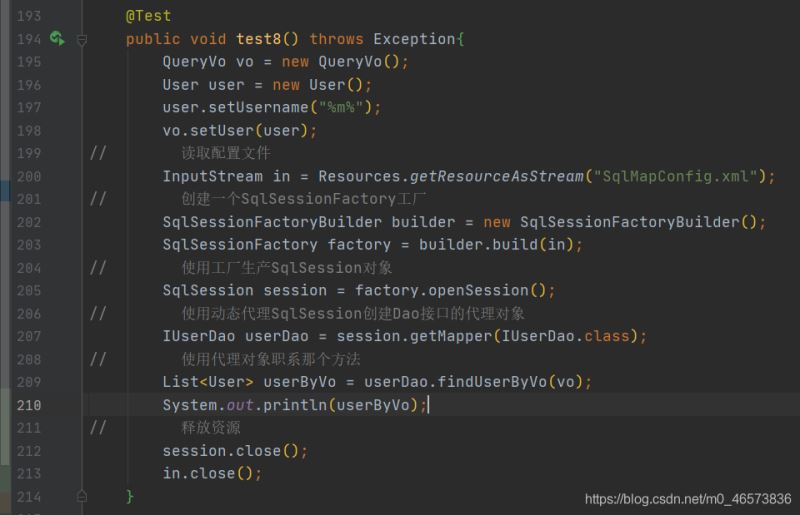Image resolution: width=800 pixels, height=515 pixels.
Task: Click findUserByVo method call
Action: click(x=492, y=382)
